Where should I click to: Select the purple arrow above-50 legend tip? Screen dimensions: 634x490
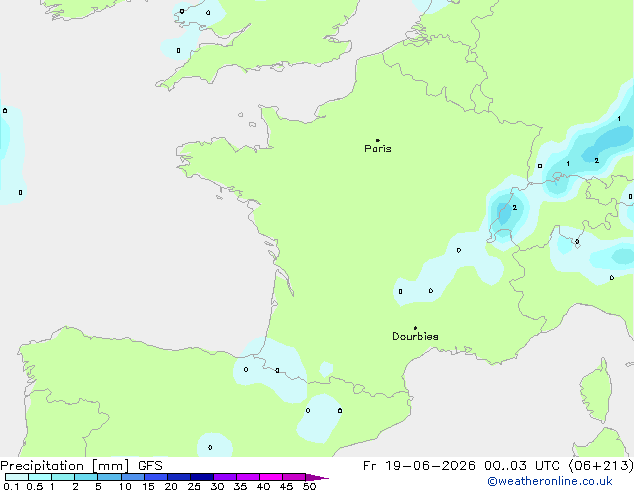(x=317, y=477)
